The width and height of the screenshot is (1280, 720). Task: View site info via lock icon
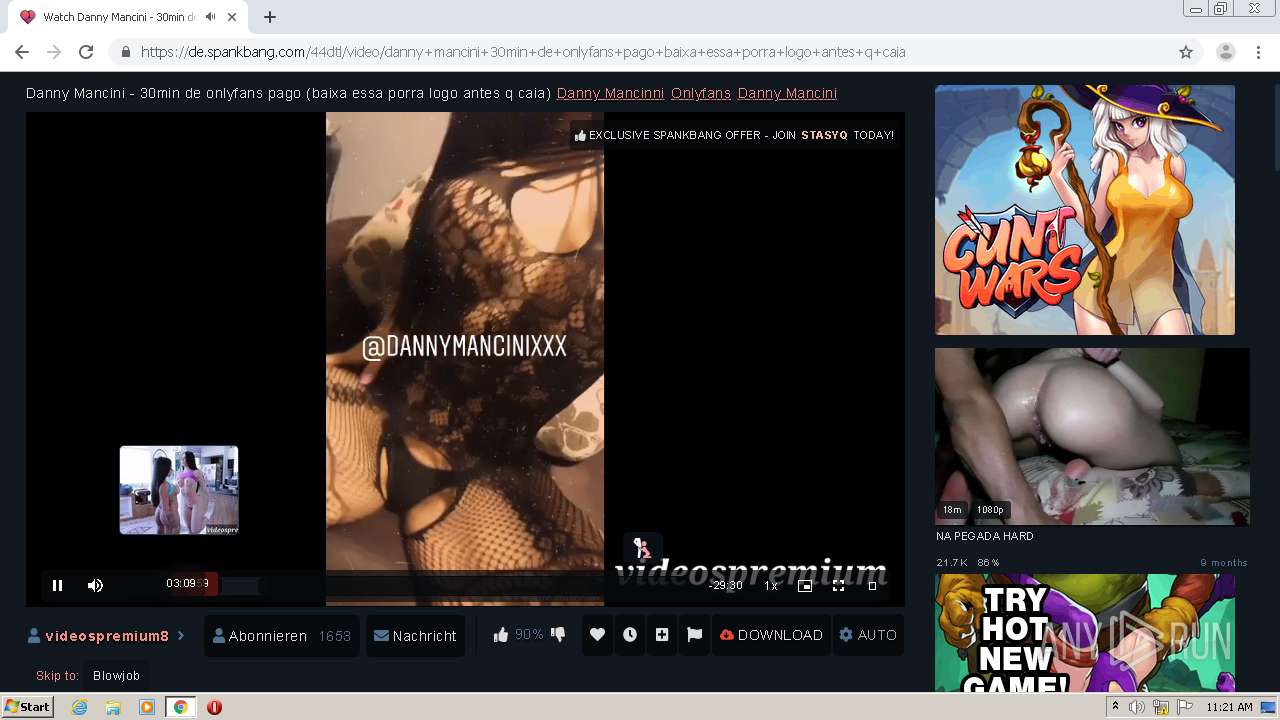[x=125, y=52]
